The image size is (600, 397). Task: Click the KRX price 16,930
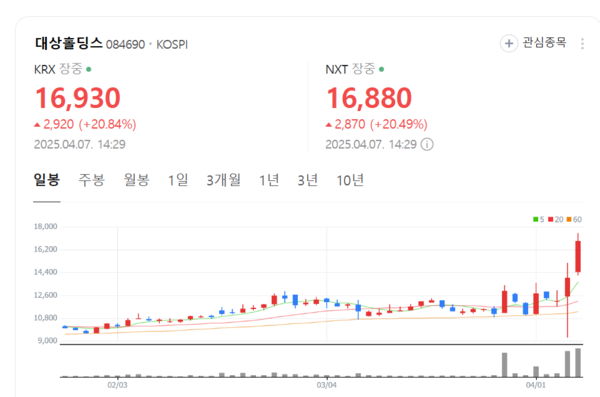[x=78, y=98]
